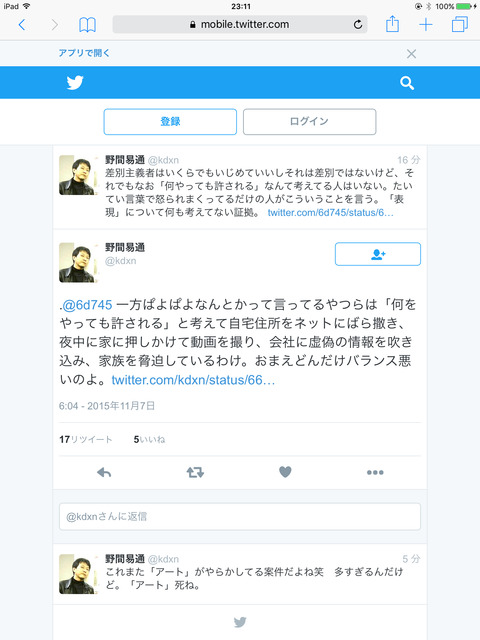Reply to the tweet with arrow icon
The image size is (480, 640).
104,472
